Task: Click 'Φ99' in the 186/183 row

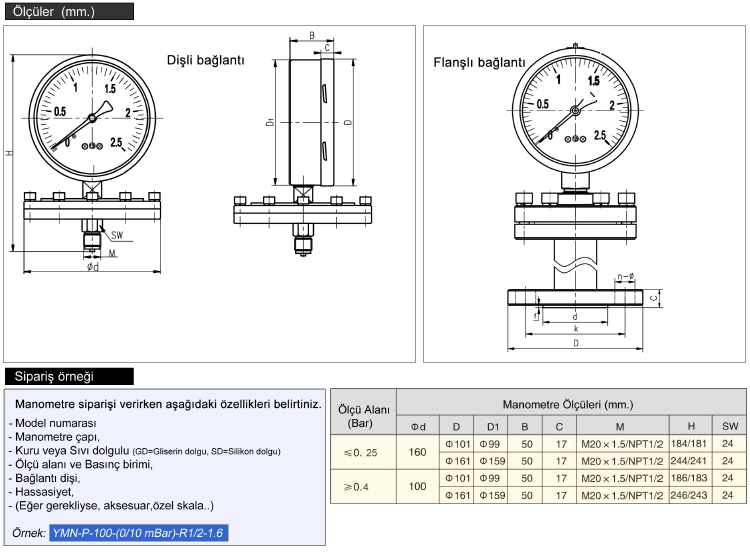Action: (489, 478)
